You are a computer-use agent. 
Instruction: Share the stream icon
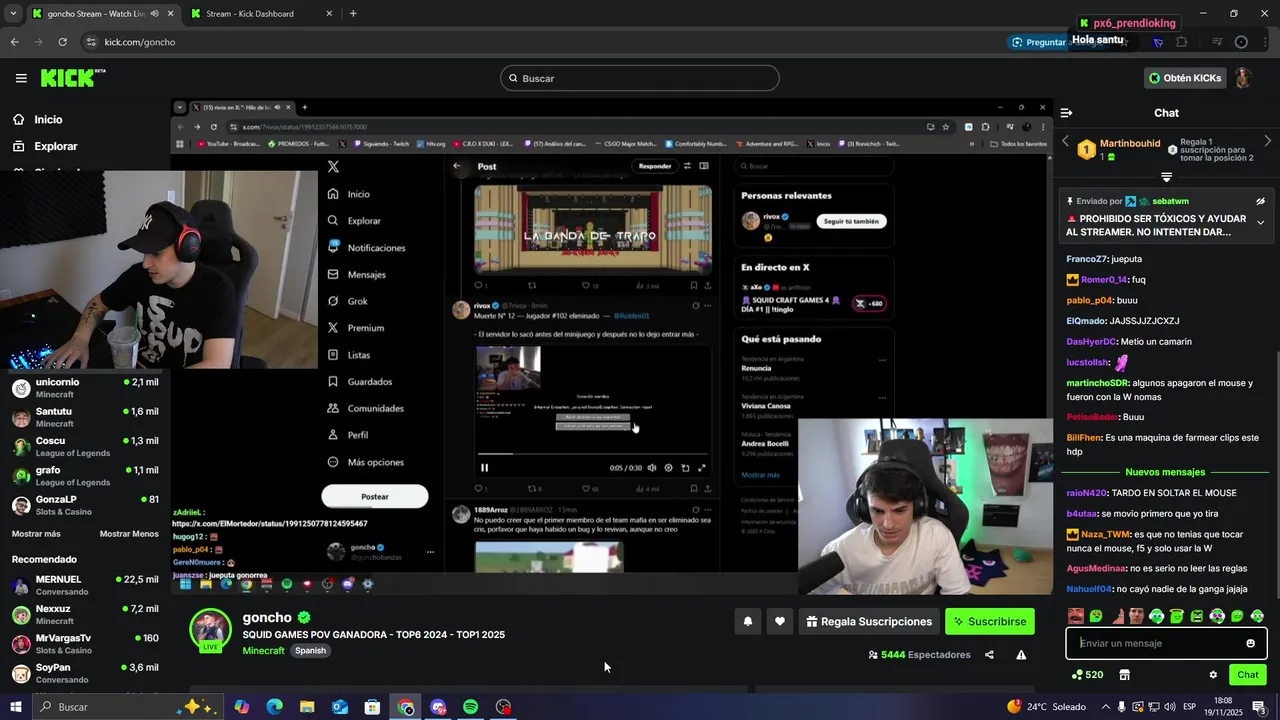(x=989, y=655)
